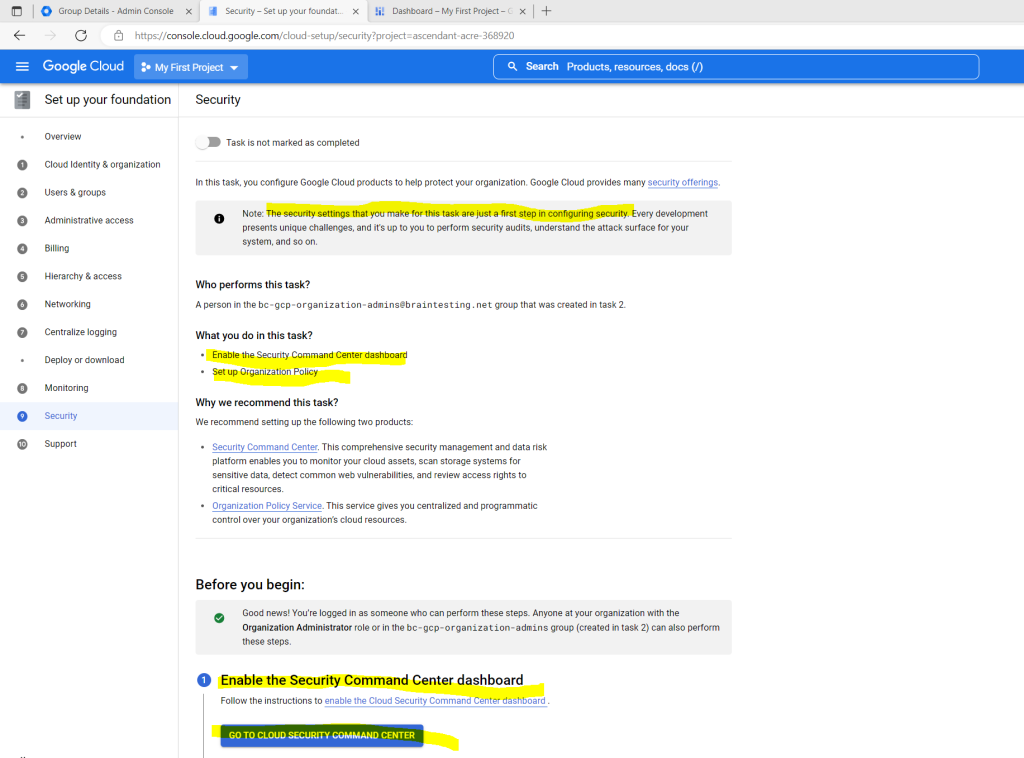Viewport: 1024px width, 758px height.
Task: Click the Security page heading
Action: (218, 100)
